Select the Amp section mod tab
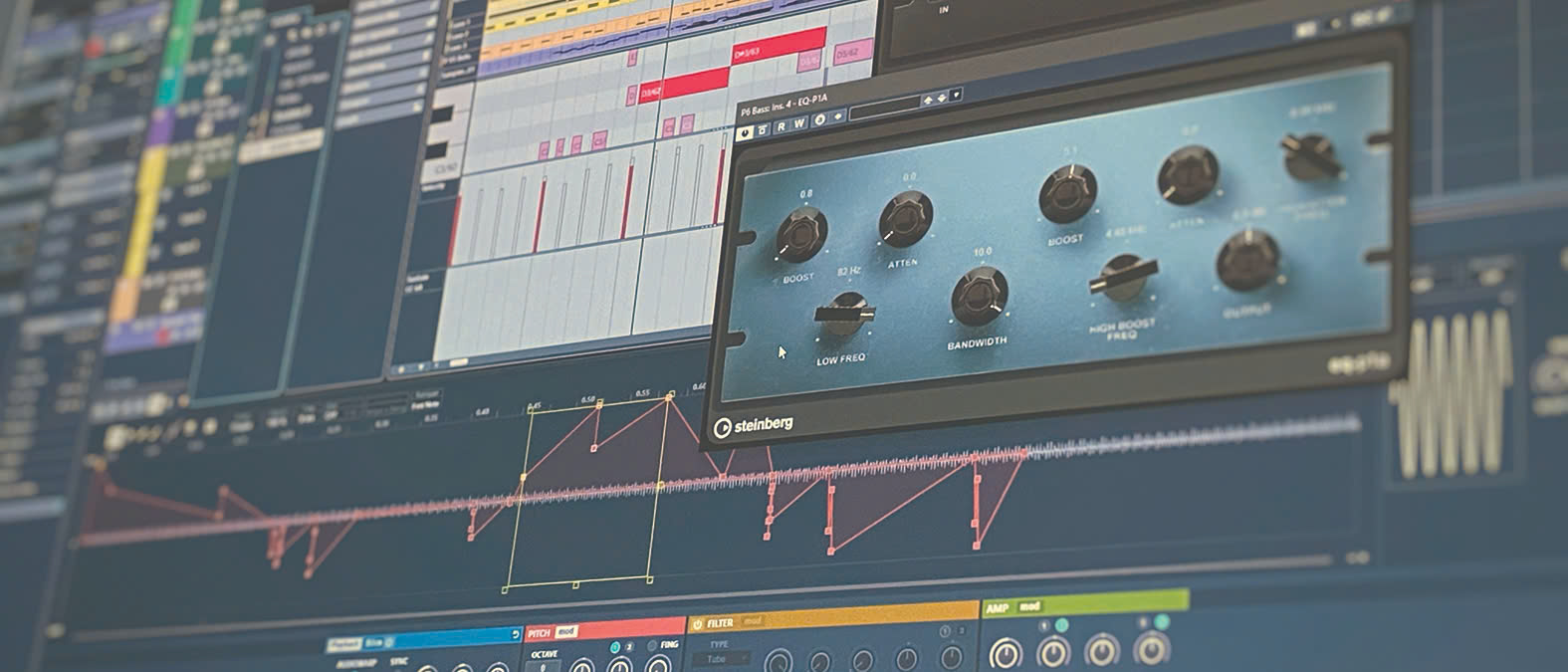This screenshot has width=1568, height=672. click(x=1029, y=606)
